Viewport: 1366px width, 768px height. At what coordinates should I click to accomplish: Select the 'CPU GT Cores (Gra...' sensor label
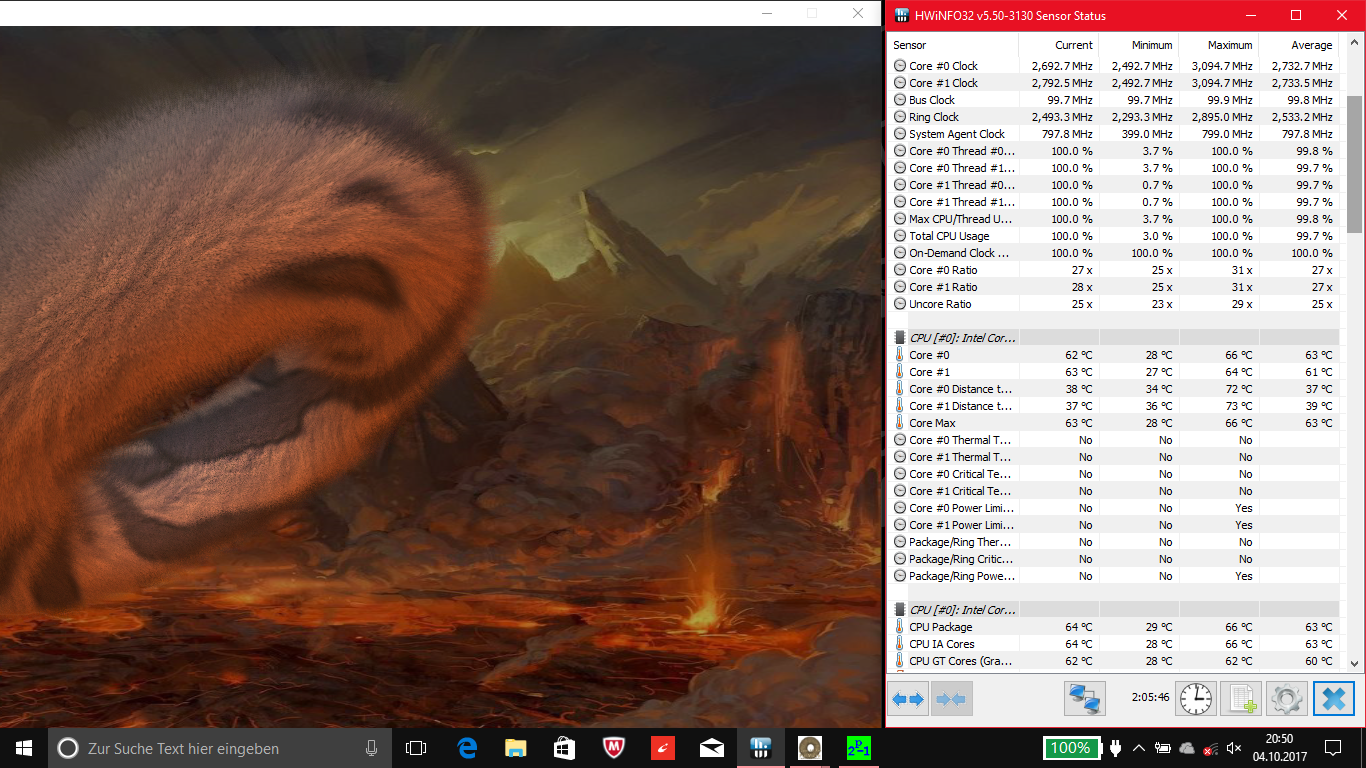[961, 661]
